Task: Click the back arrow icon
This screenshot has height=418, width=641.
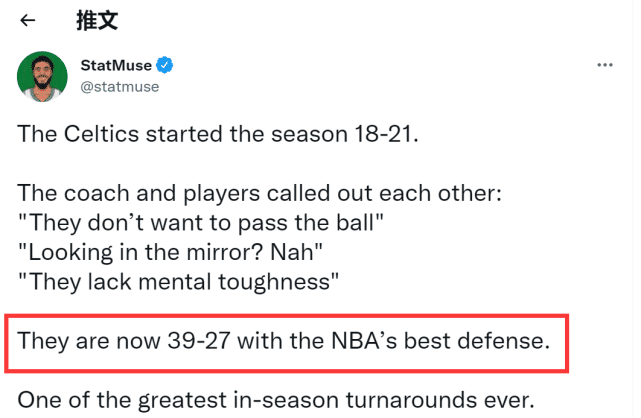Action: 28,21
